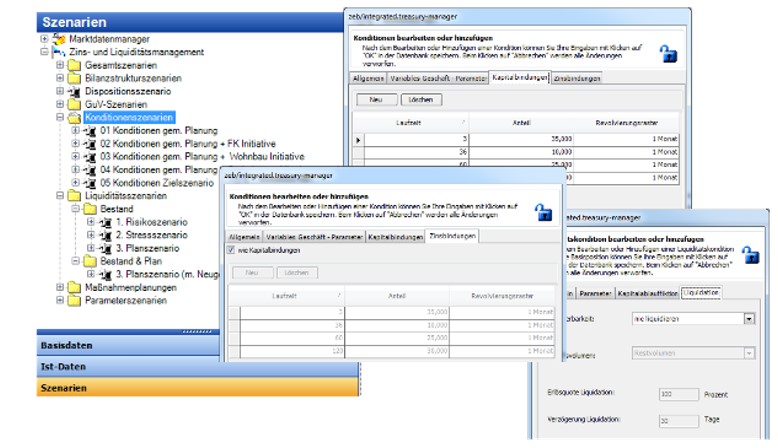Collapse the Konditionenszenarien node
The width and height of the screenshot is (778, 448).
pos(60,118)
